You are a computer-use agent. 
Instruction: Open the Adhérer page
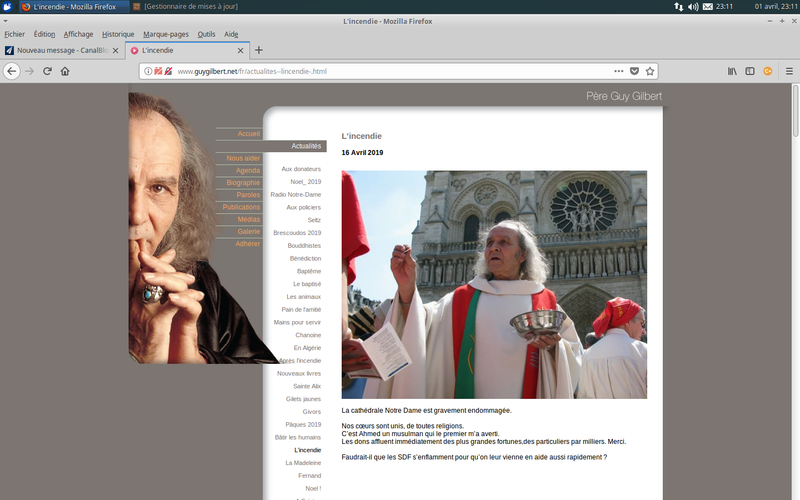[x=248, y=244]
